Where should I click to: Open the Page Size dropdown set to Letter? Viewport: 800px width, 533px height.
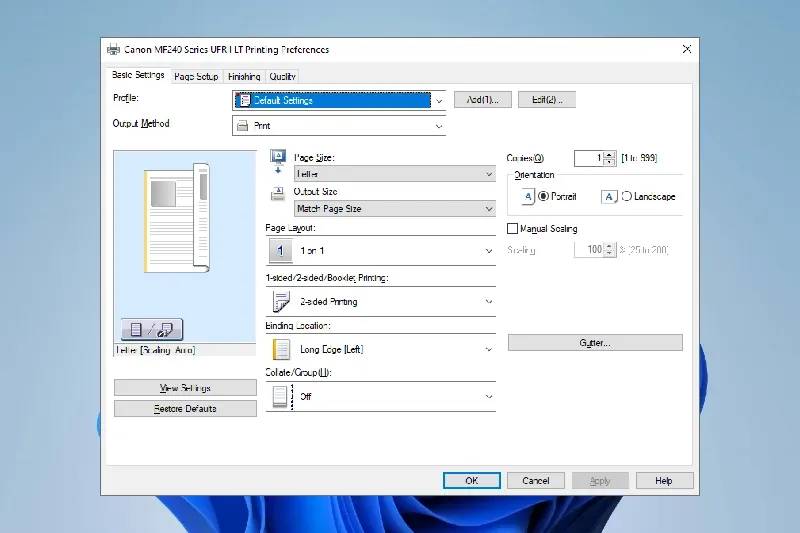click(395, 174)
